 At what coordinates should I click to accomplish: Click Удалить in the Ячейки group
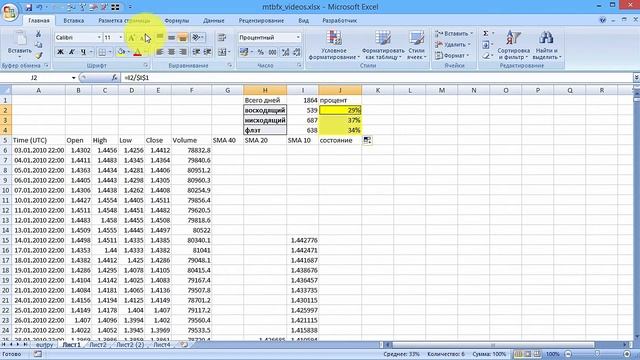pyautogui.click(x=453, y=44)
